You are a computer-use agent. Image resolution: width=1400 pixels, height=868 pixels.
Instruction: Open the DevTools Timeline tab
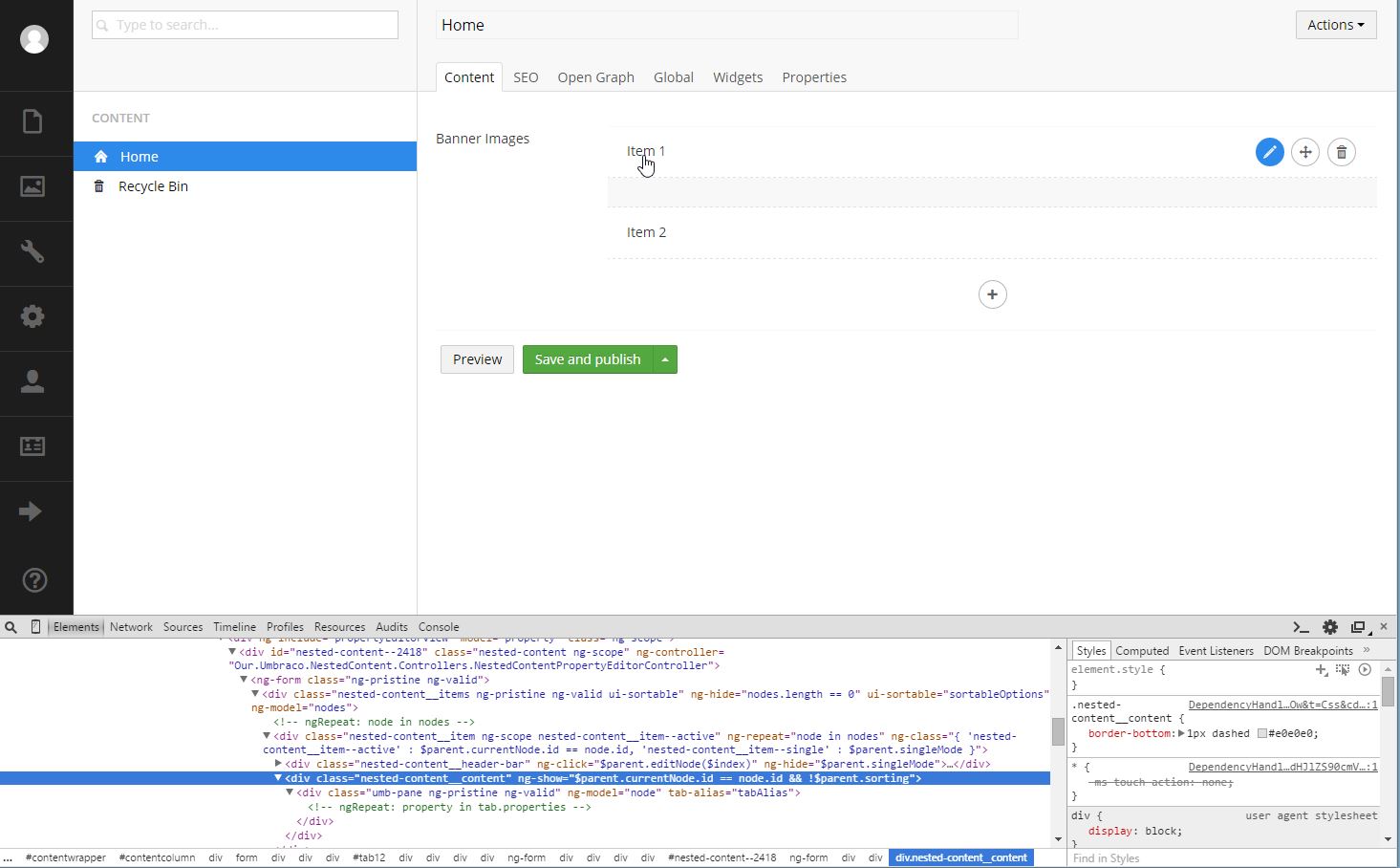[x=234, y=627]
